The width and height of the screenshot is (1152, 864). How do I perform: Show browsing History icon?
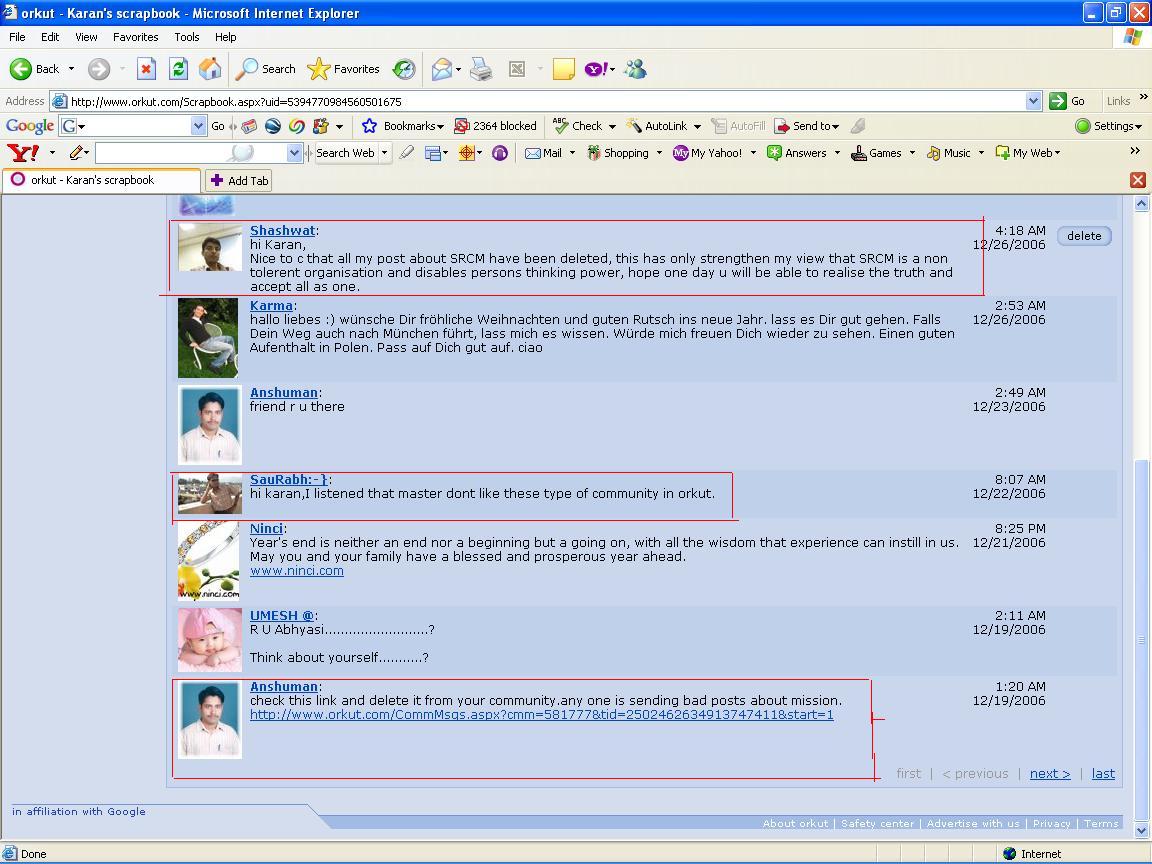pyautogui.click(x=403, y=69)
